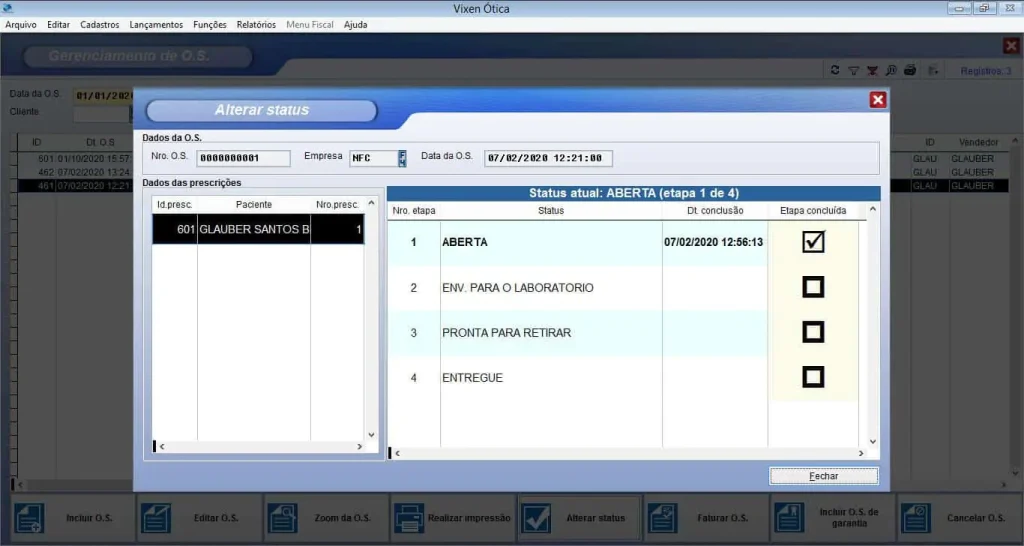Click the printer icon in the top toolbar
1024x546 pixels.
pyautogui.click(x=910, y=70)
